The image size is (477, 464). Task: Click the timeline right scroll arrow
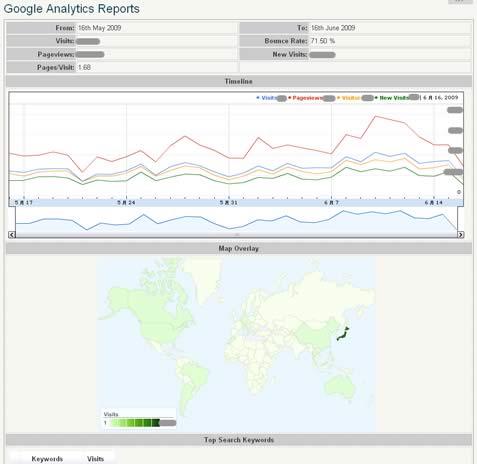460,235
